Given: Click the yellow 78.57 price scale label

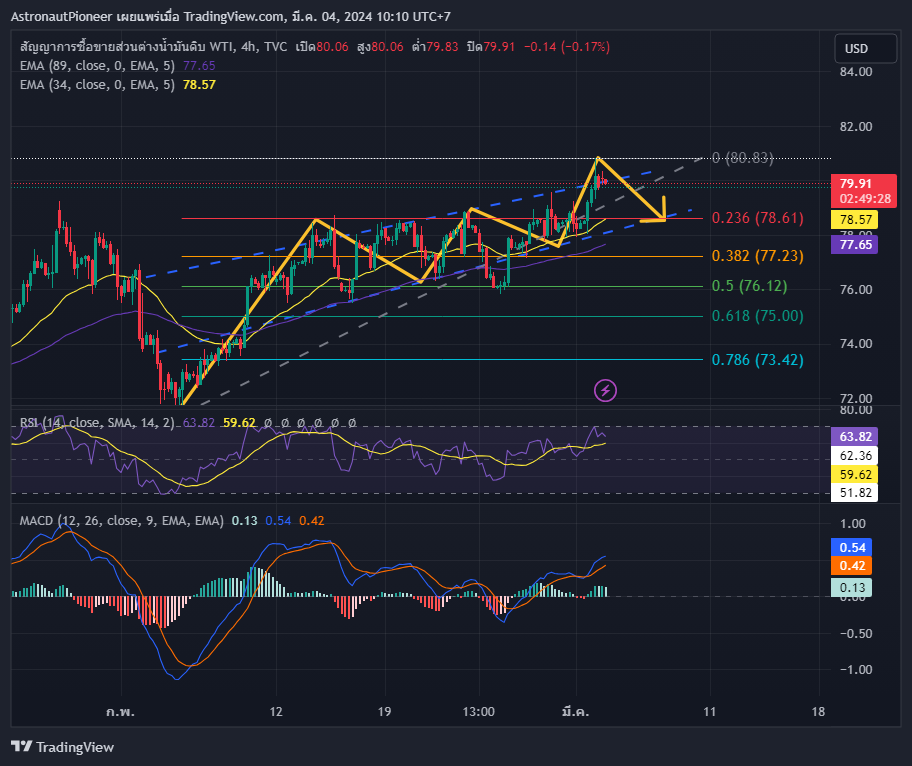Looking at the screenshot, I should (x=855, y=219).
